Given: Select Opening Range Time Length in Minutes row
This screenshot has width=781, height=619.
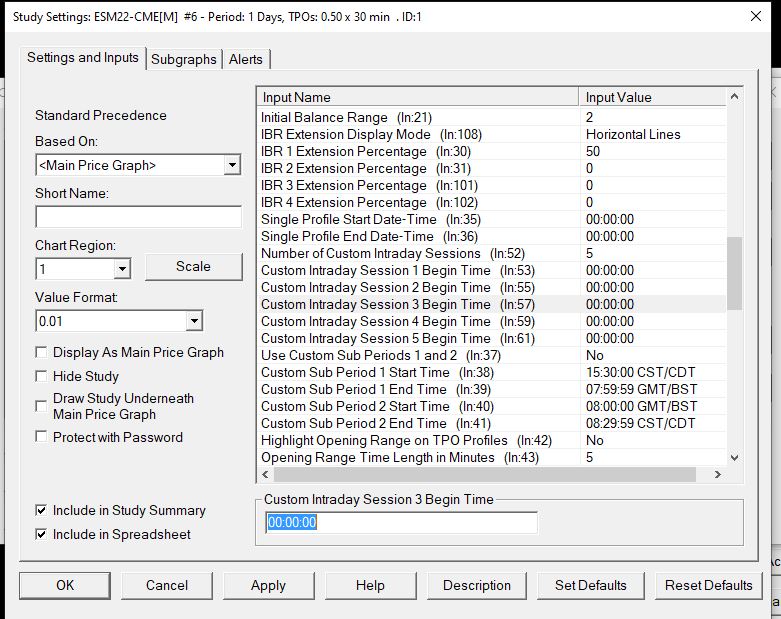Looking at the screenshot, I should point(492,457).
